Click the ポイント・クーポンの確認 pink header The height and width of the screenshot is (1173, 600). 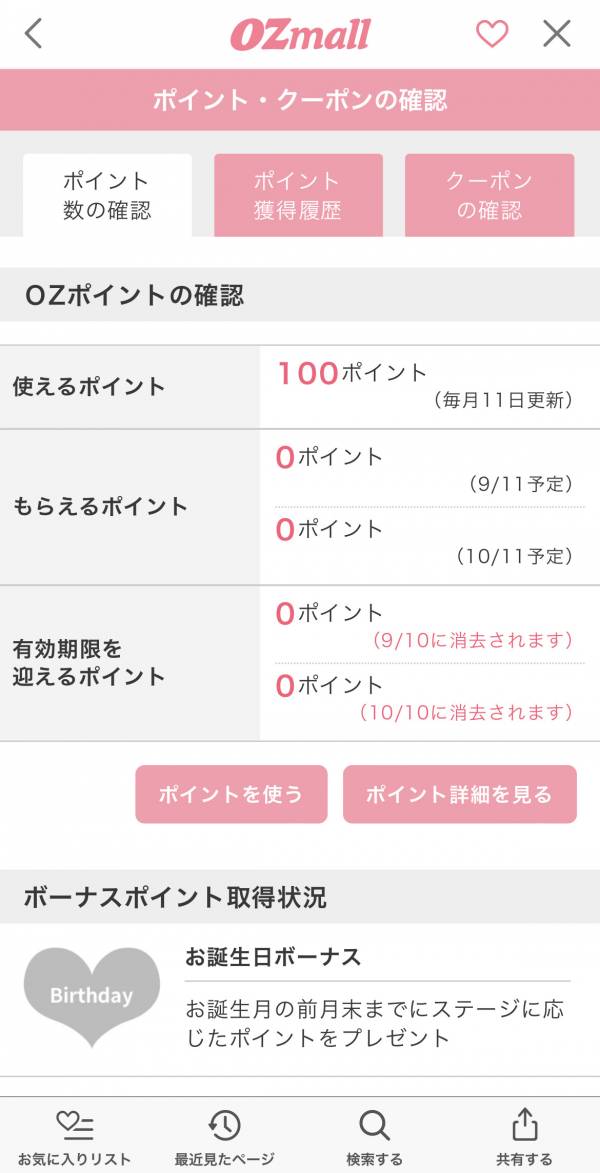pyautogui.click(x=300, y=100)
